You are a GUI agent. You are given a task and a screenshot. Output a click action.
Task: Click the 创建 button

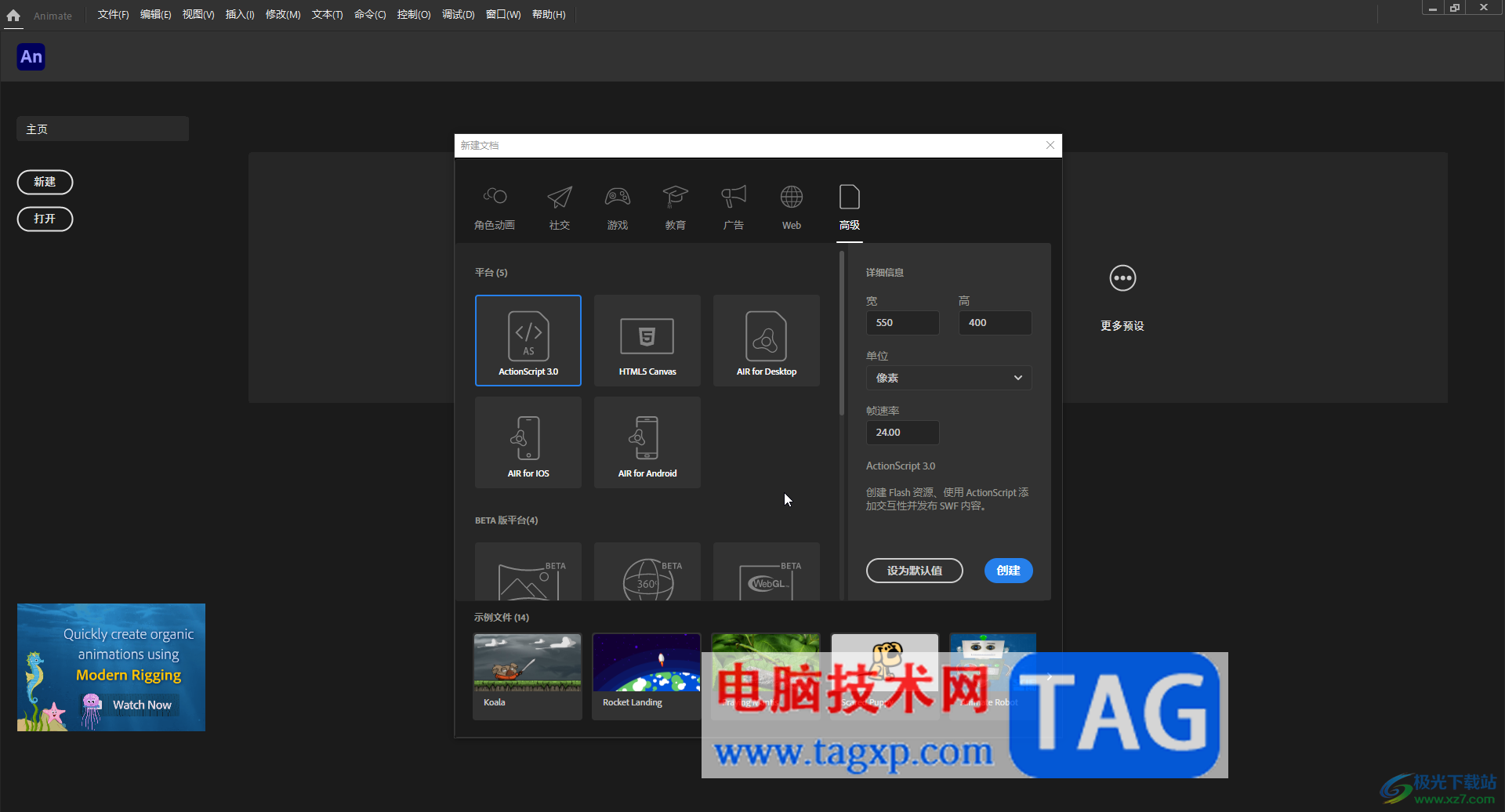1008,571
